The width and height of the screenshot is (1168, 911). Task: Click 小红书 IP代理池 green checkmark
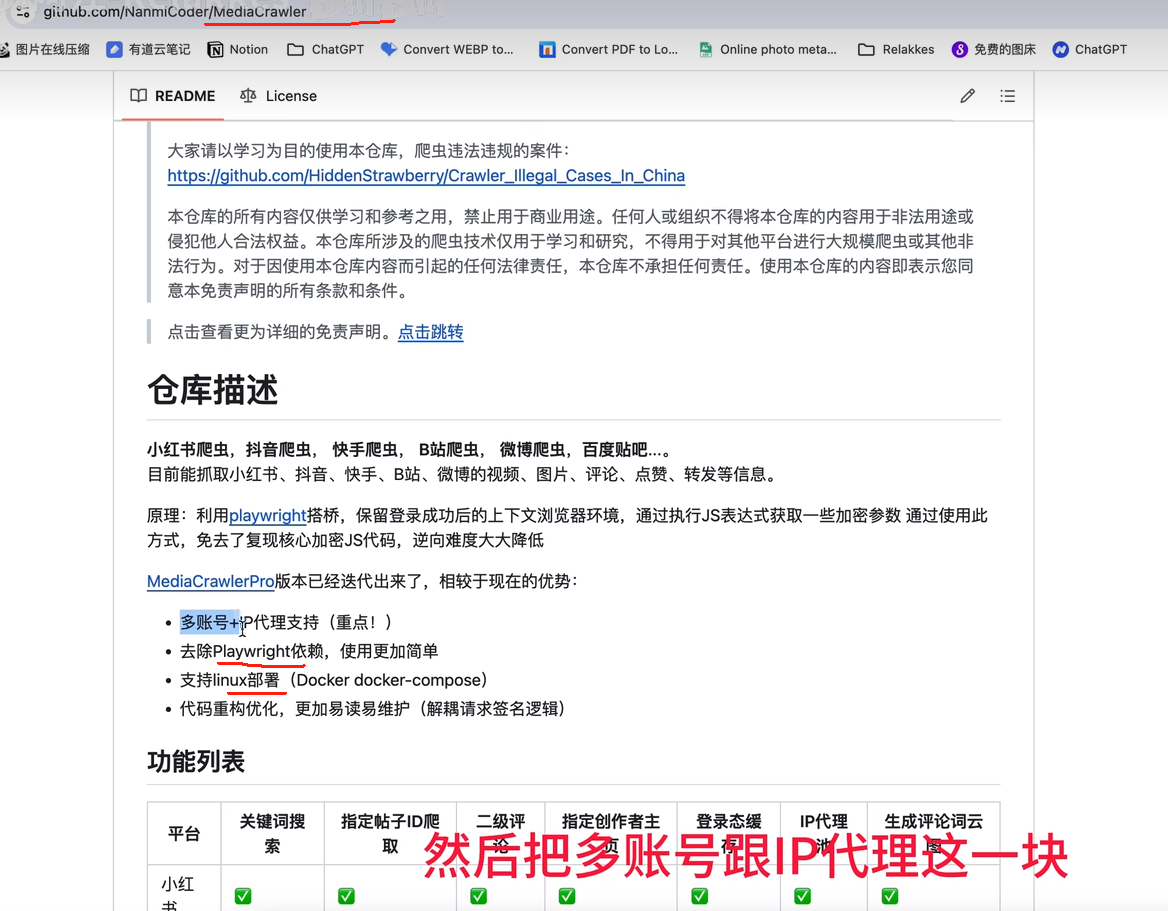click(x=802, y=895)
